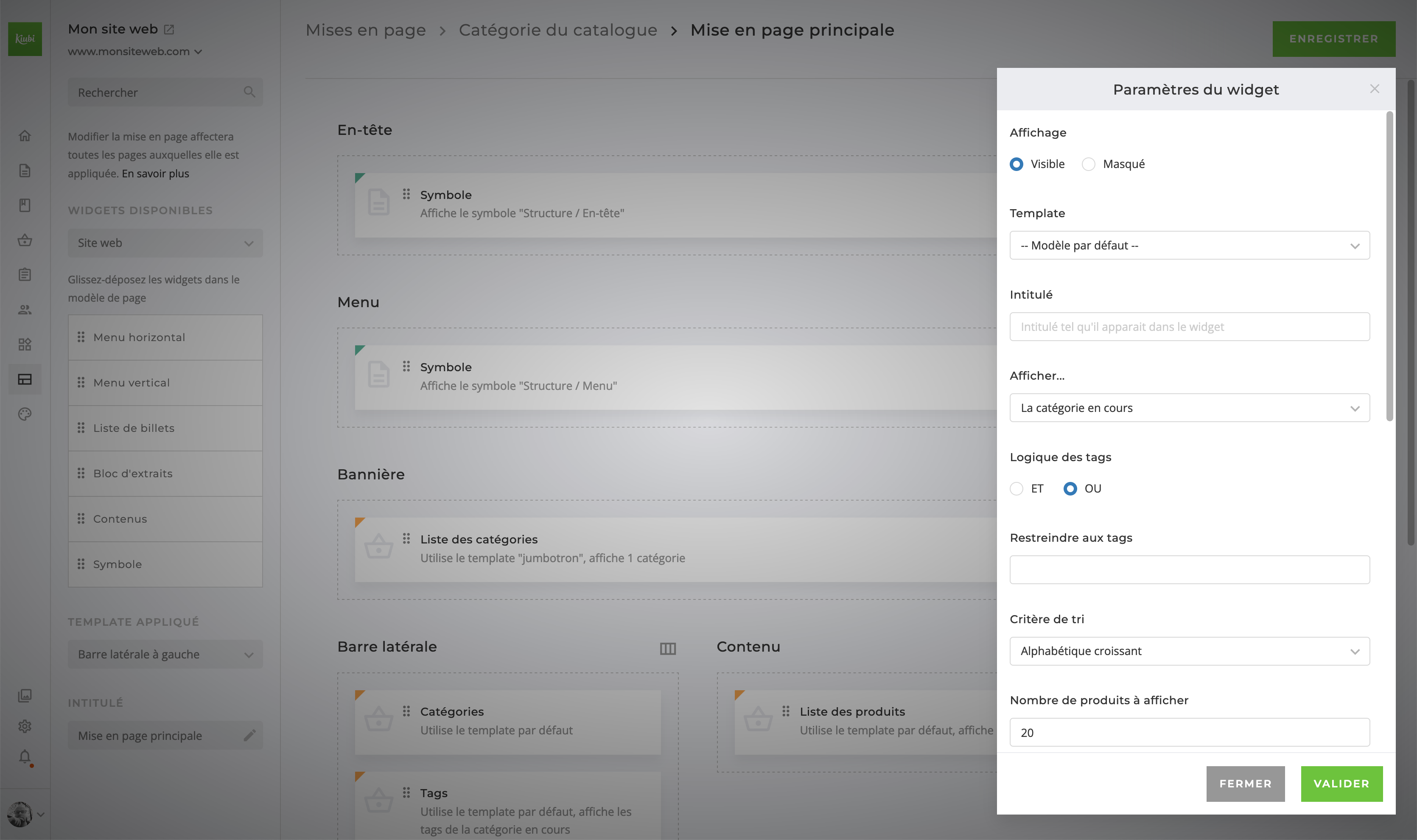Click the Mon site web title
This screenshot has width=1417, height=840.
point(113,29)
